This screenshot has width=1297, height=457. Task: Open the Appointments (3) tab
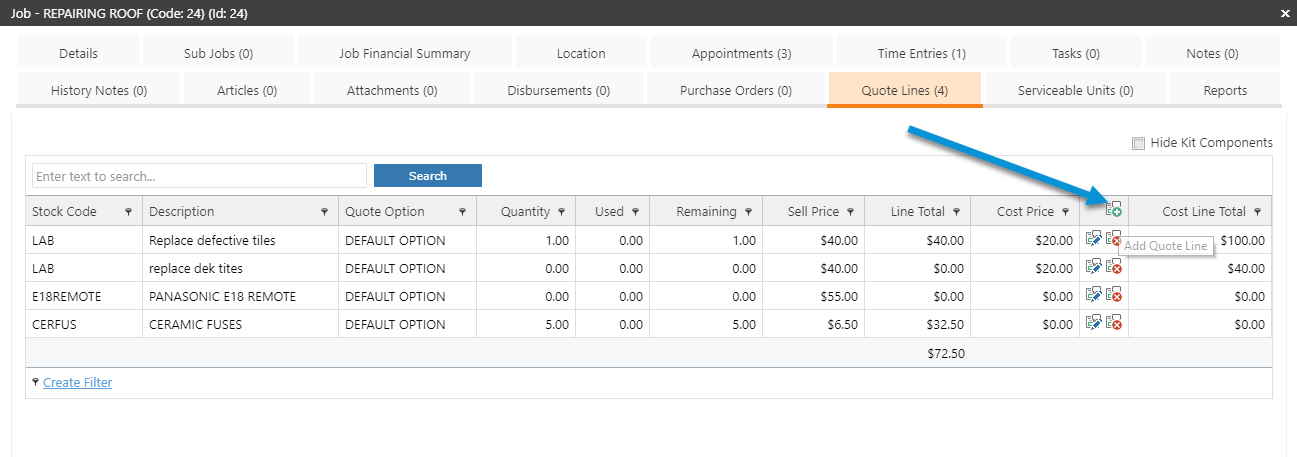tap(742, 53)
